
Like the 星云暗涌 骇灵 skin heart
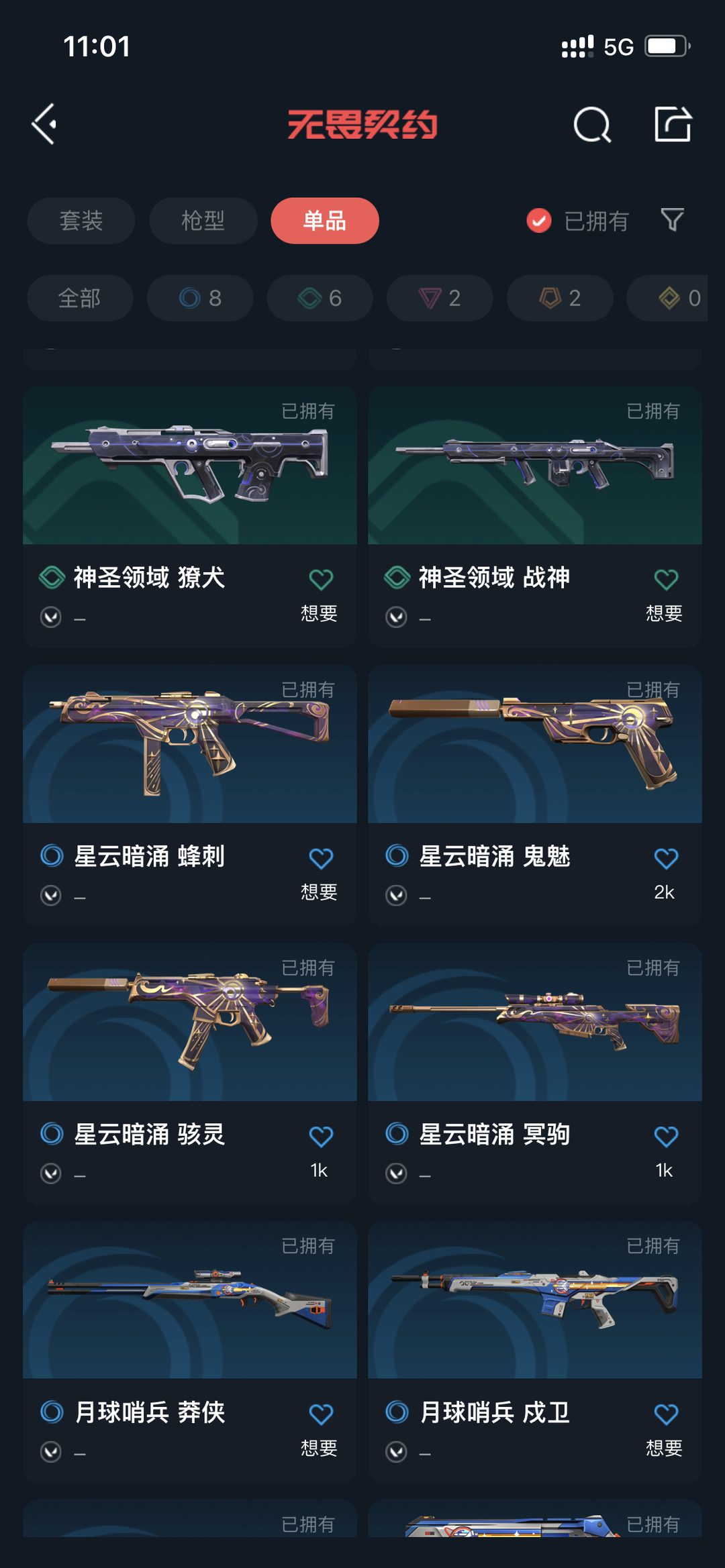[x=321, y=1136]
